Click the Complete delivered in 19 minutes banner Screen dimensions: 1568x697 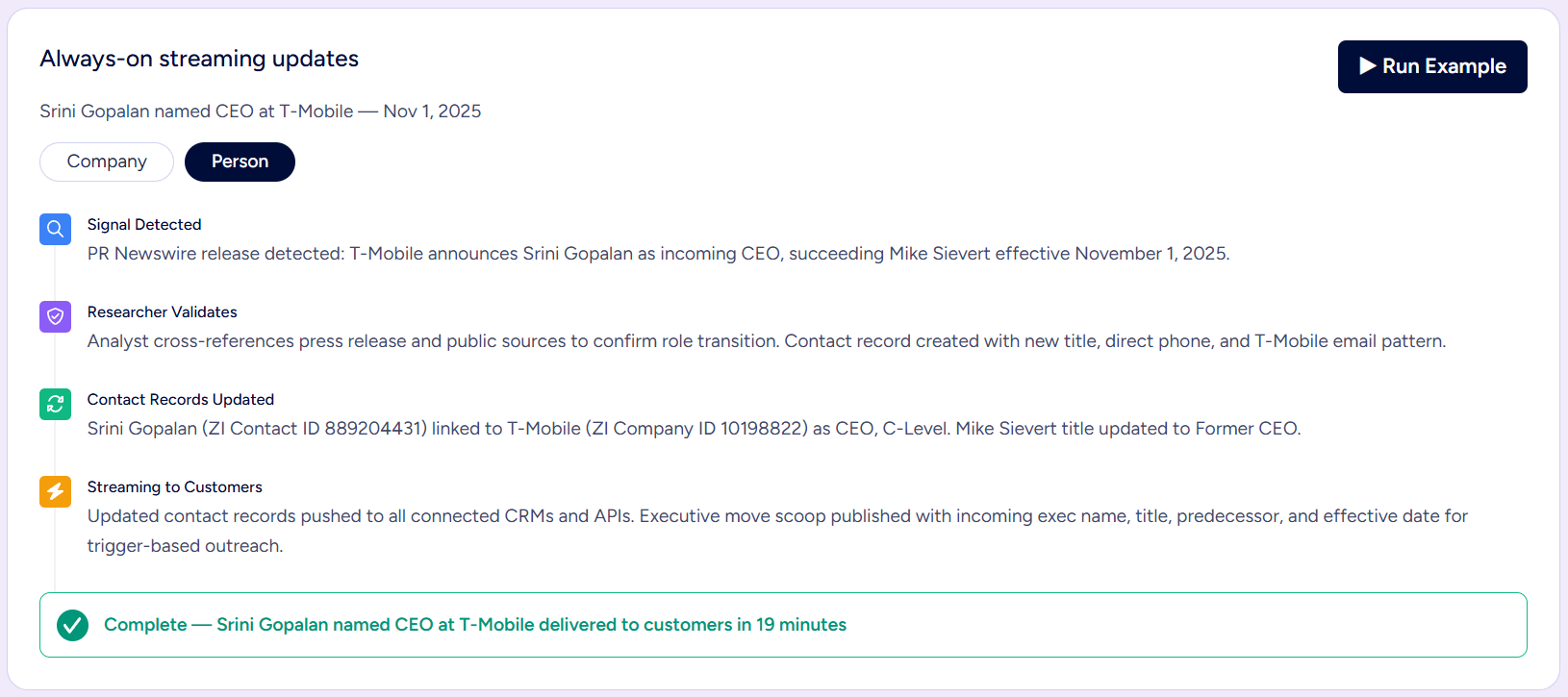click(783, 625)
